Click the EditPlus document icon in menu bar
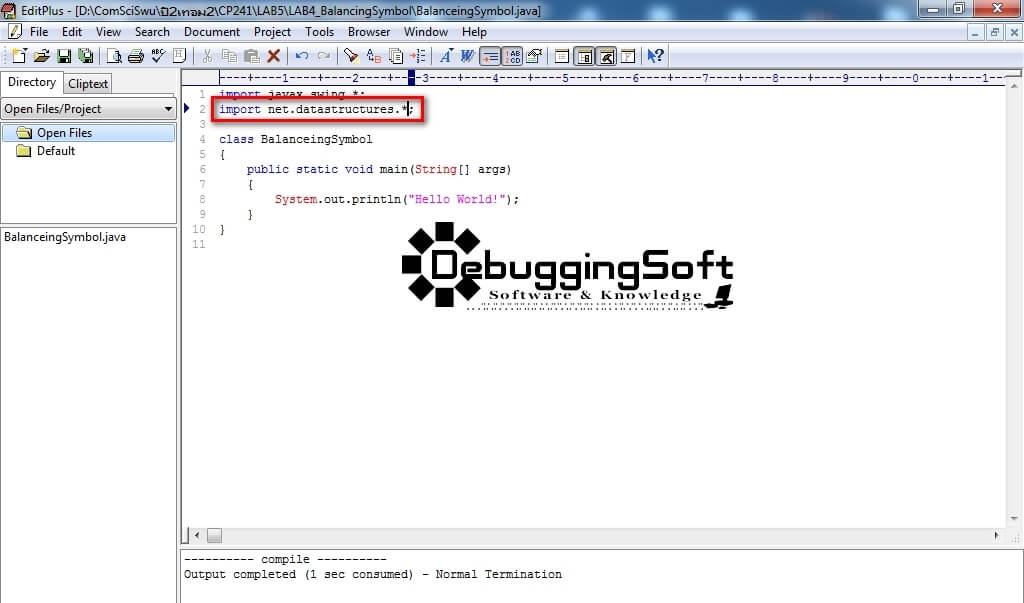Image resolution: width=1024 pixels, height=603 pixels. [14, 31]
